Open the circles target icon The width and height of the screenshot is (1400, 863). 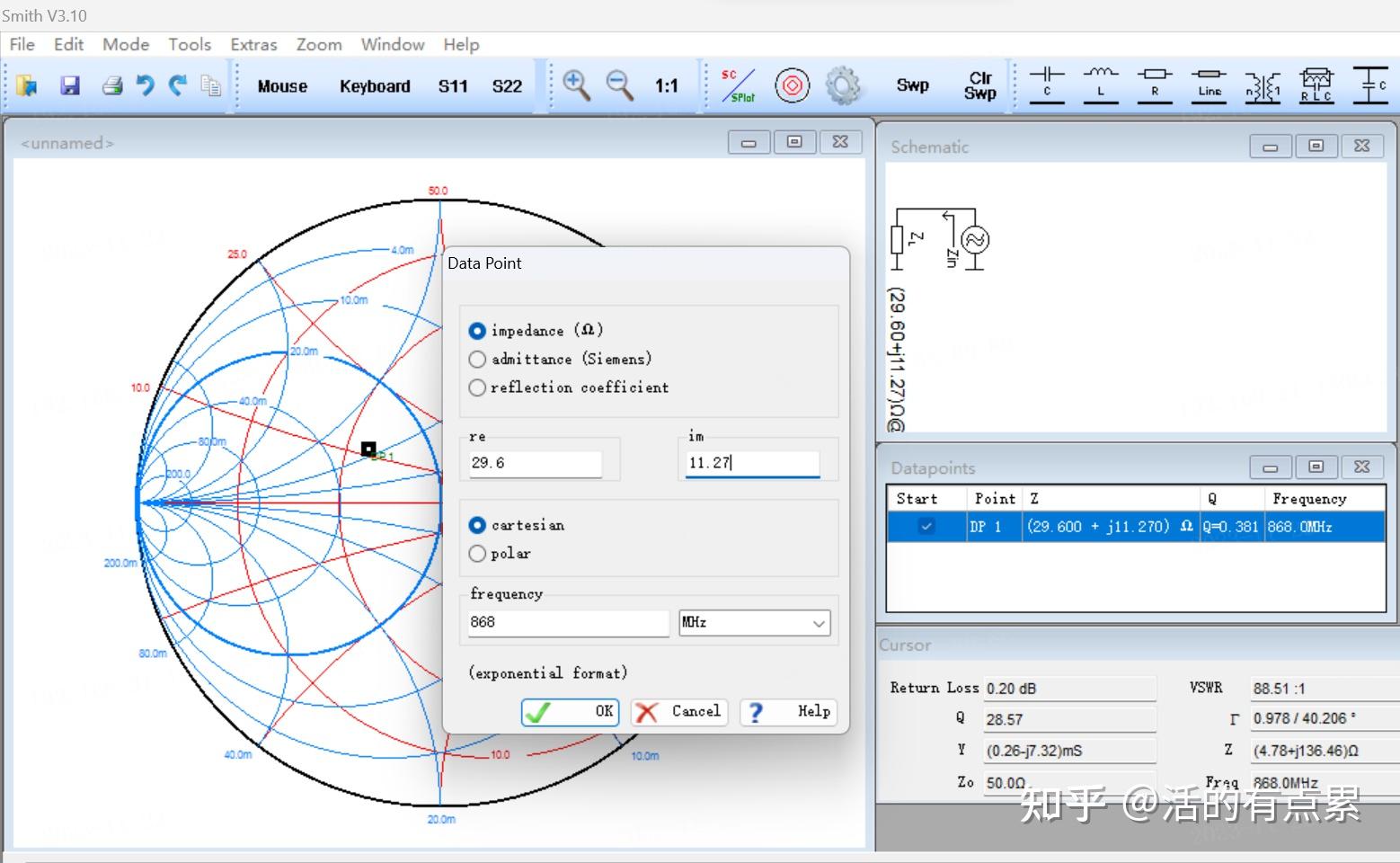click(792, 85)
